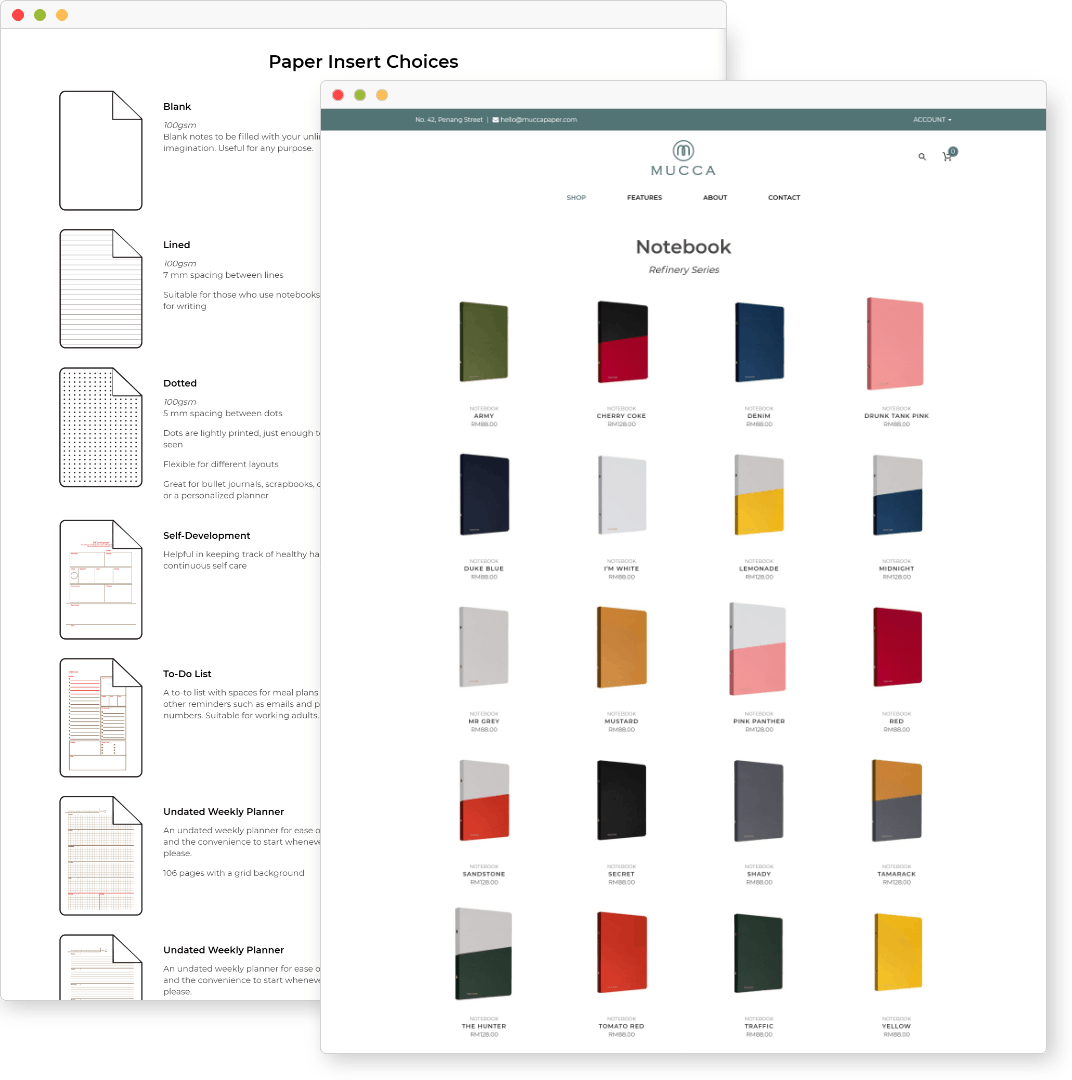Open the FEATURES menu item
1072x1080 pixels.
tap(644, 198)
